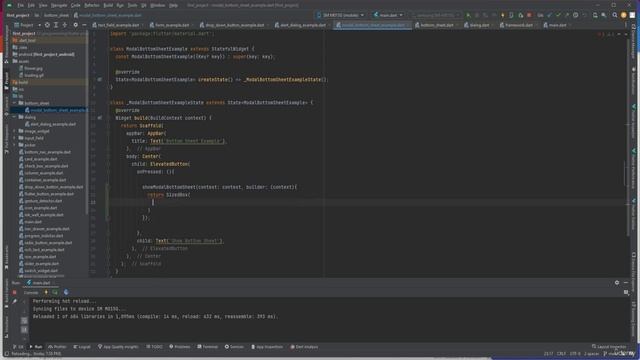This screenshot has width=640, height=360.
Task: Select icon_example.dart in project tree
Action: [40, 208]
